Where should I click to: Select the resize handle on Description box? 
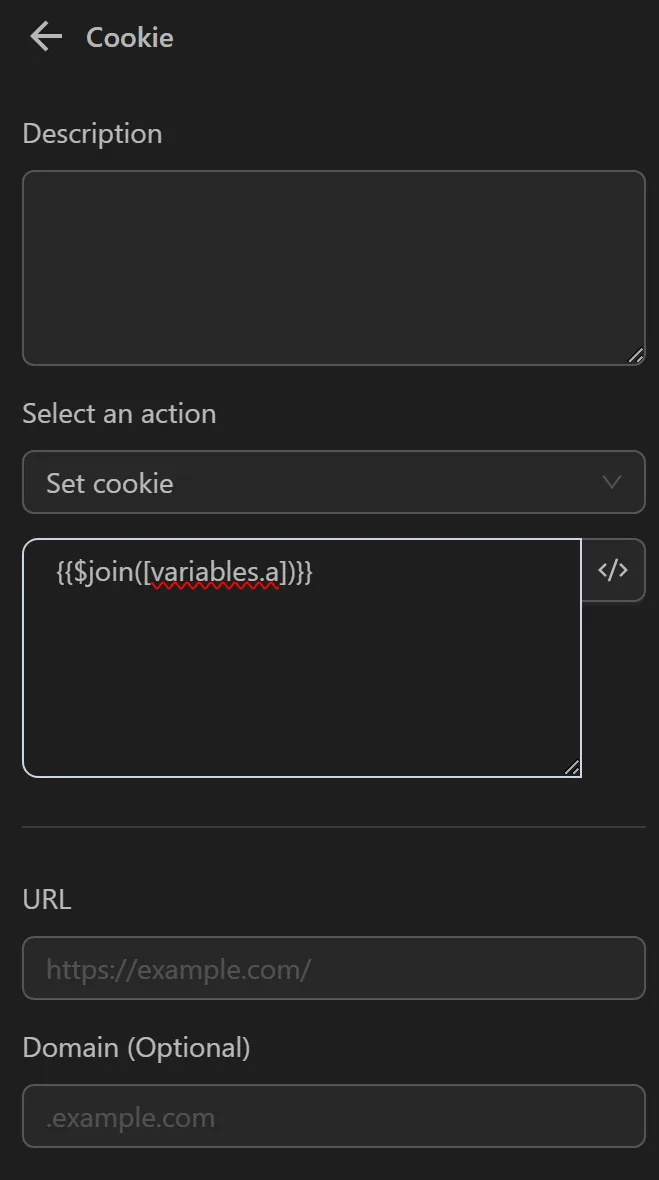tap(637, 355)
